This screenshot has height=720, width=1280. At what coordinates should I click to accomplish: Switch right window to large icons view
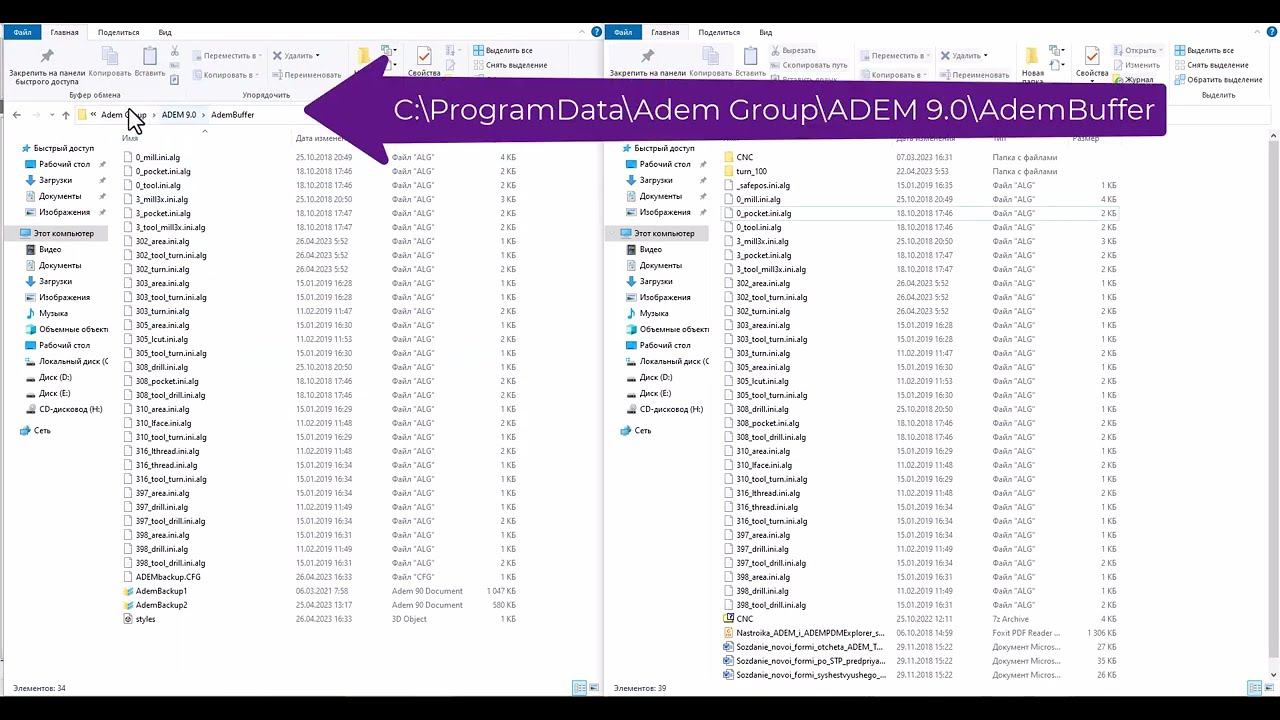[1268, 688]
